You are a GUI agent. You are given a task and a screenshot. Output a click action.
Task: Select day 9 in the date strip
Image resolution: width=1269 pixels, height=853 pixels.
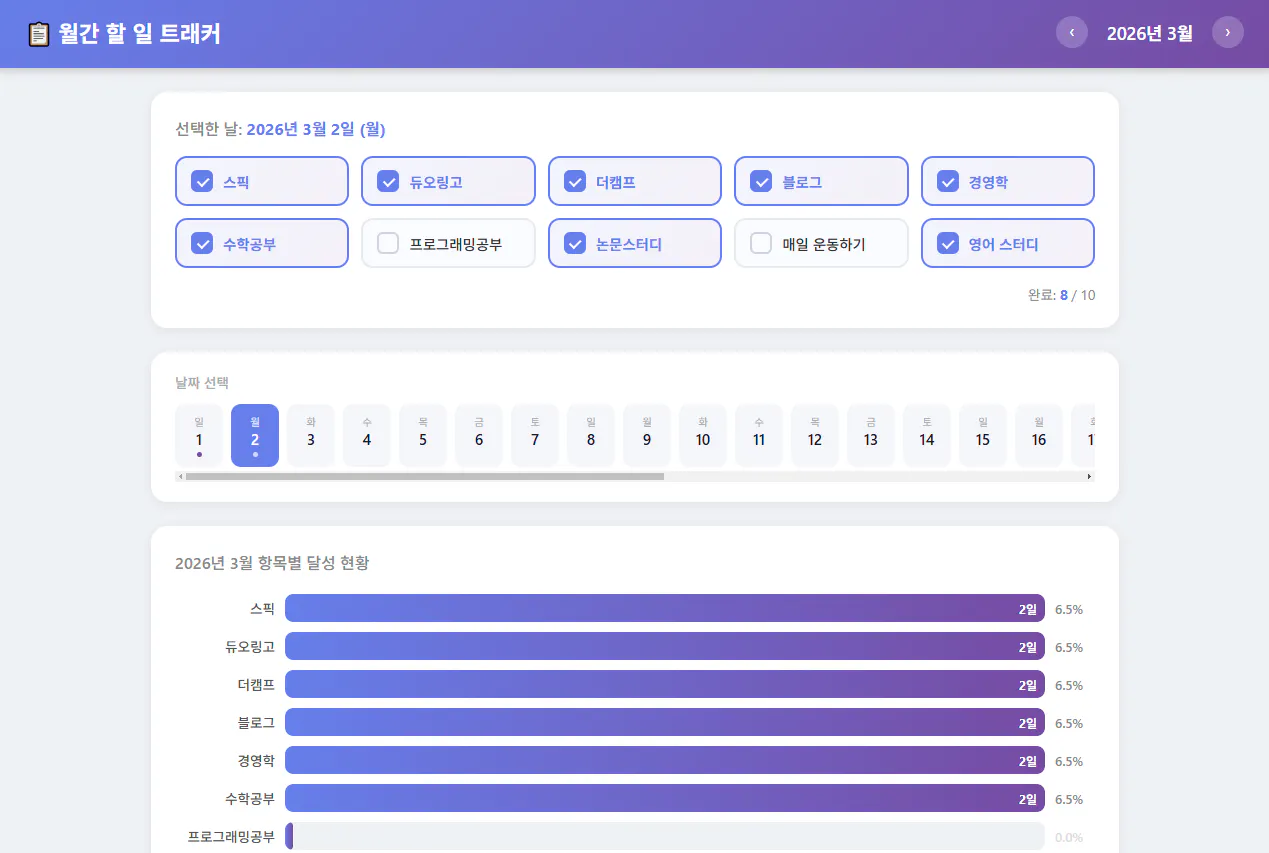tap(647, 436)
